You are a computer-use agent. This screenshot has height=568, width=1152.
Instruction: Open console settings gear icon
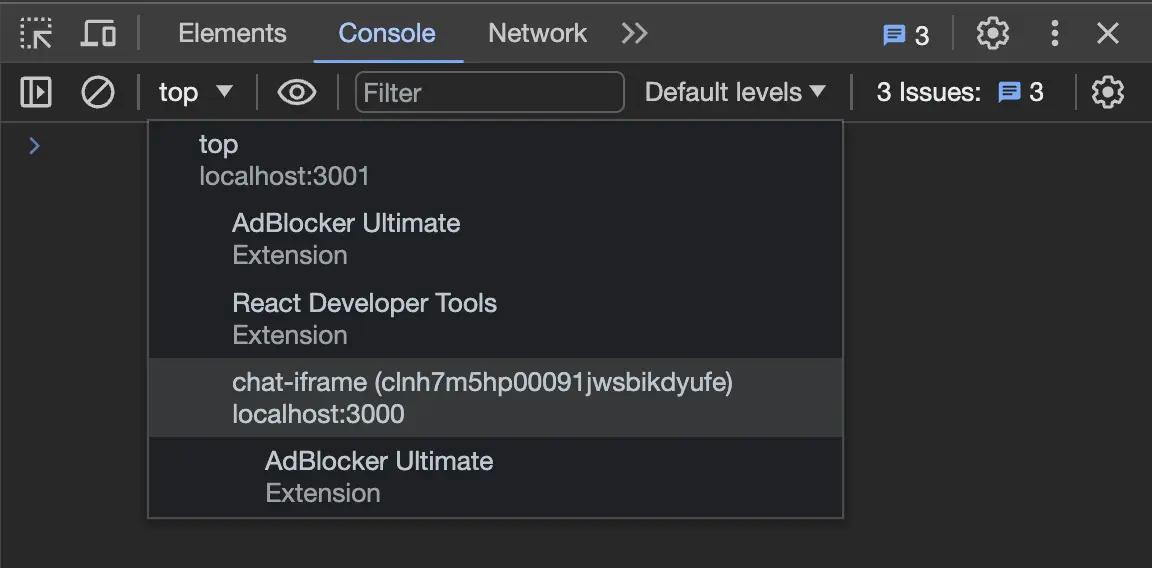pyautogui.click(x=1107, y=93)
